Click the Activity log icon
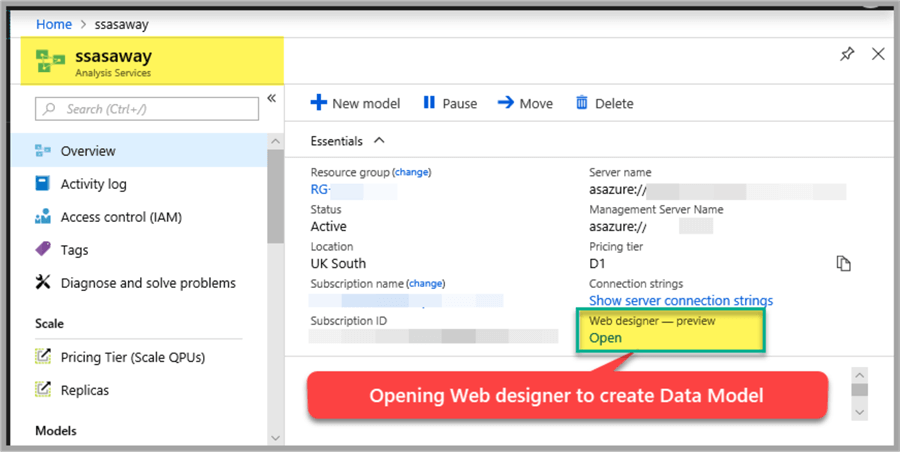The image size is (900, 452). click(42, 183)
